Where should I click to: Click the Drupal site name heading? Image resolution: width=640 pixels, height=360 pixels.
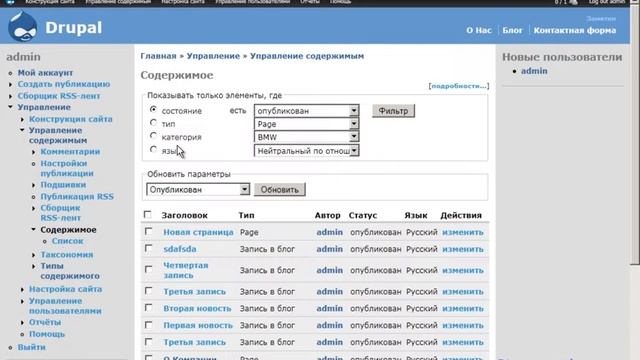tap(73, 28)
